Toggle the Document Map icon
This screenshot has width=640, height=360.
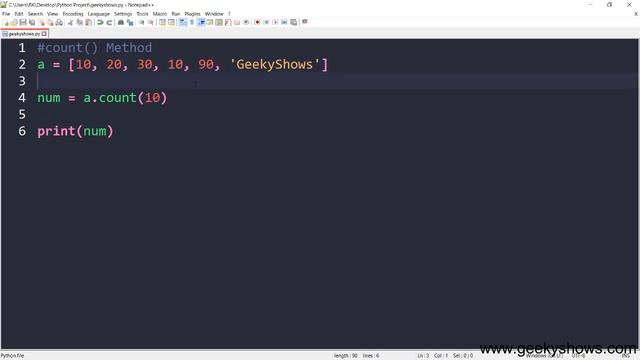tap(219, 22)
